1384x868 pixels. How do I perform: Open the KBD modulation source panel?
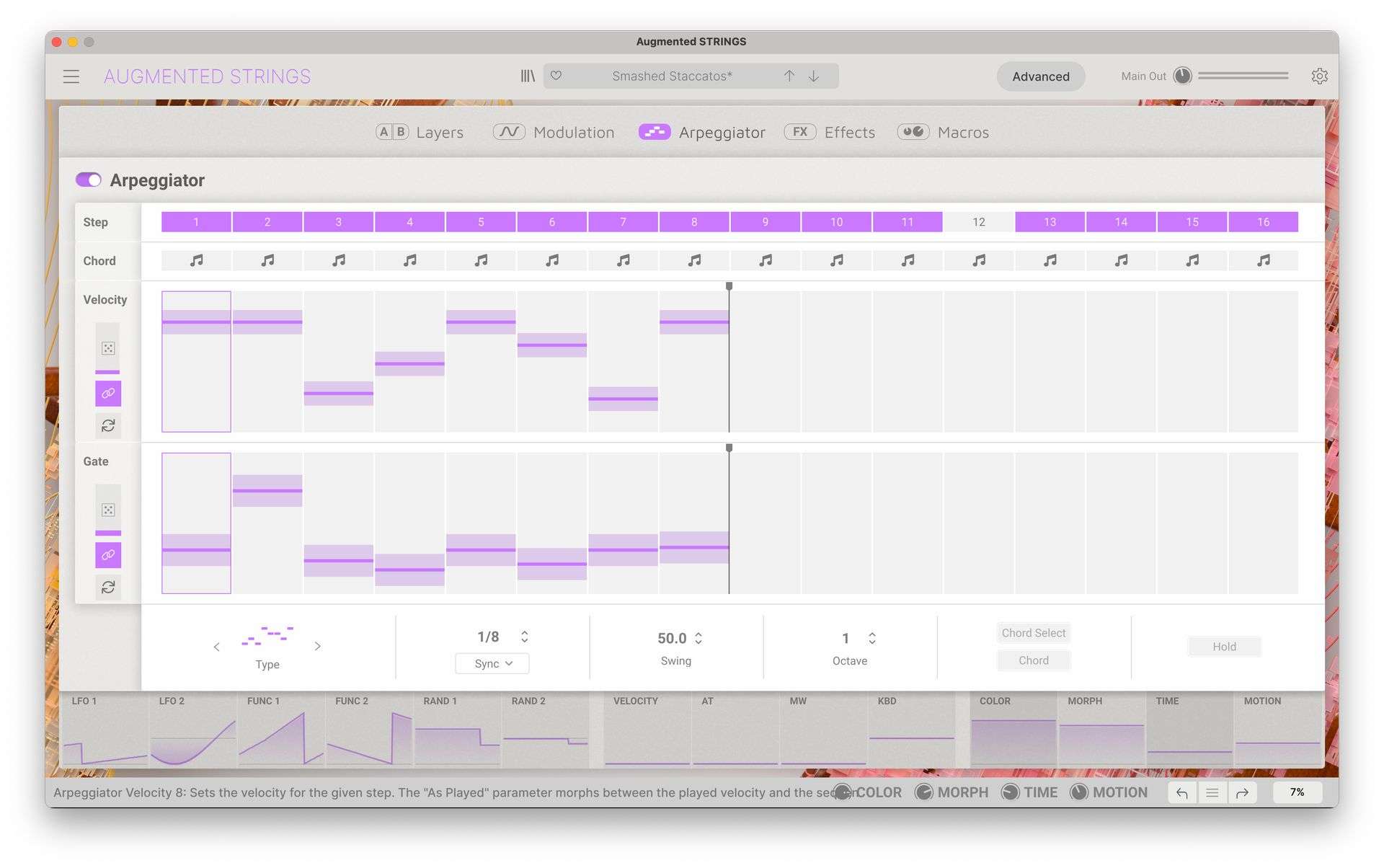pos(911,730)
